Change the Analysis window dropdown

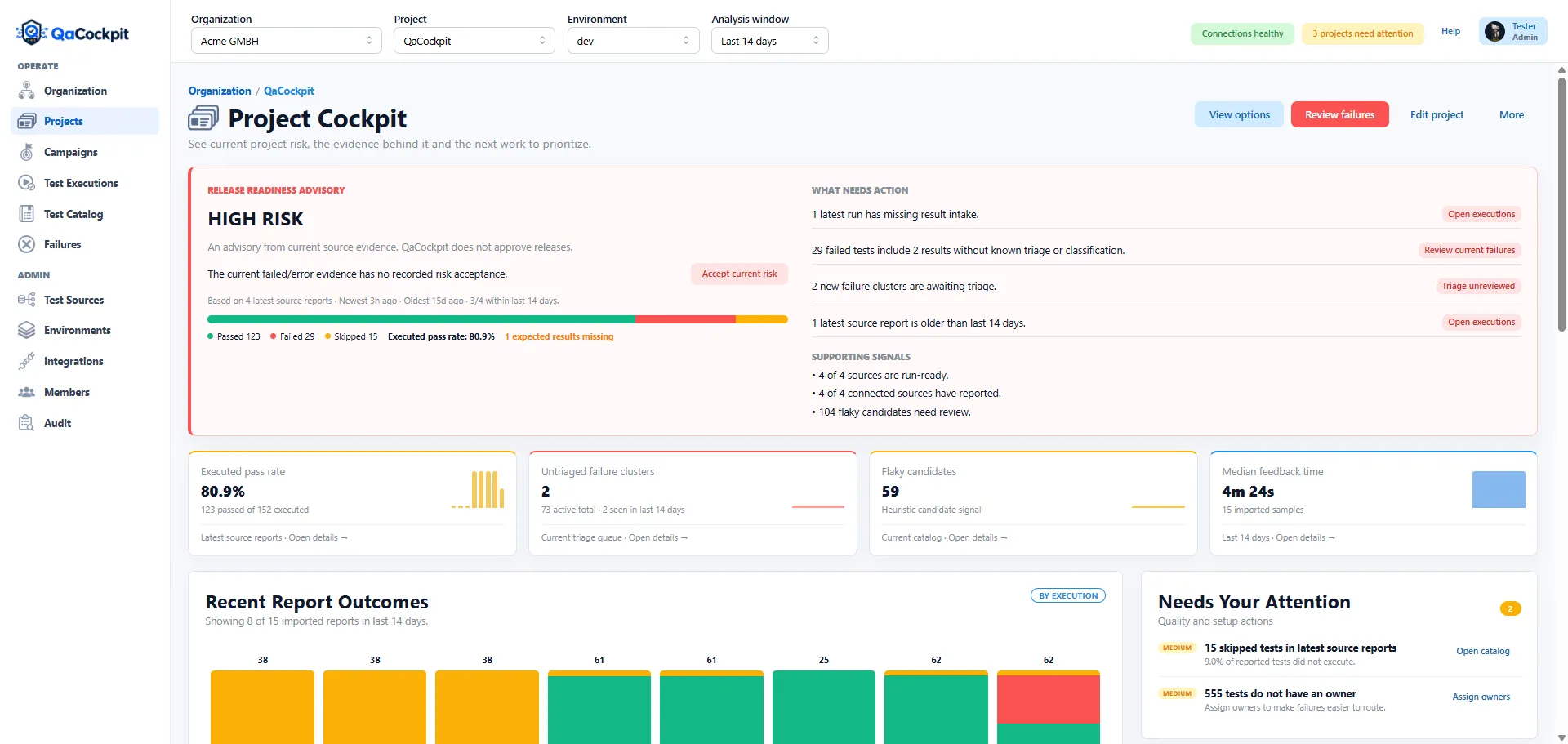(x=769, y=41)
